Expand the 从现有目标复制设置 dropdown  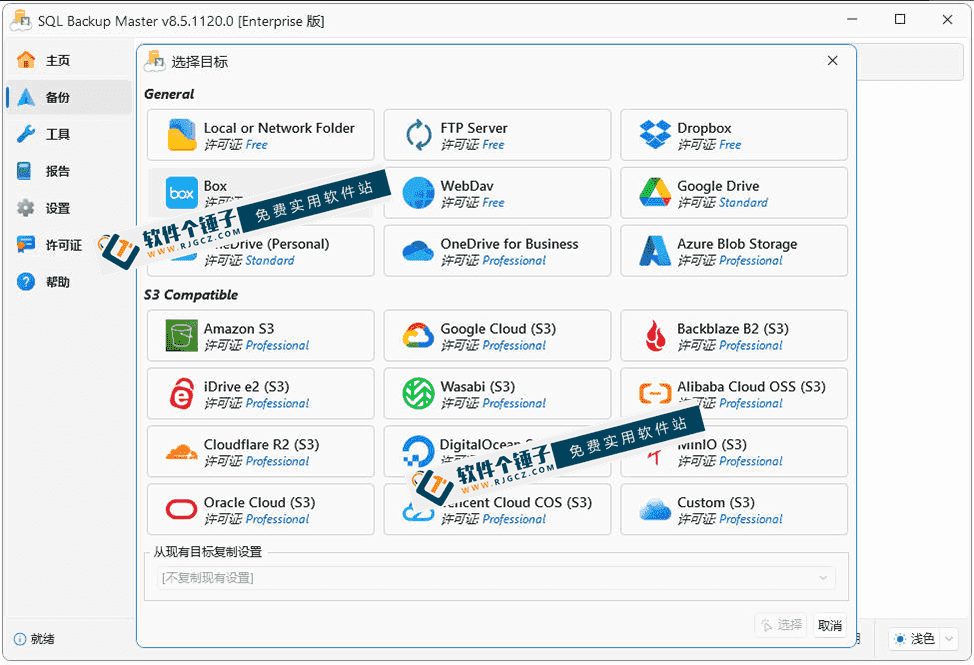[x=496, y=578]
